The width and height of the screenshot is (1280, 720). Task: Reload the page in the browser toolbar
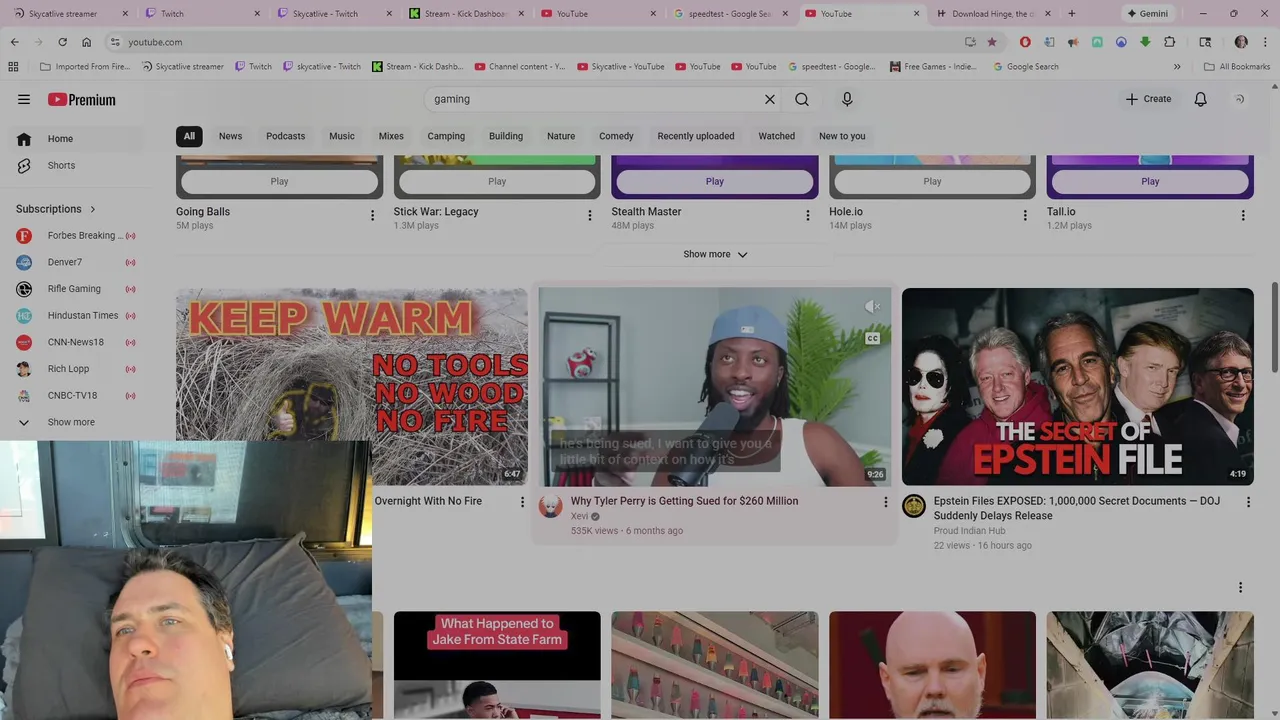(x=62, y=42)
